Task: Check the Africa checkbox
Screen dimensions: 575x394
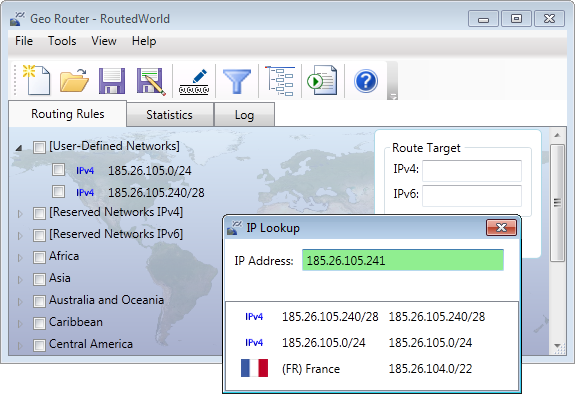Action: point(39,257)
